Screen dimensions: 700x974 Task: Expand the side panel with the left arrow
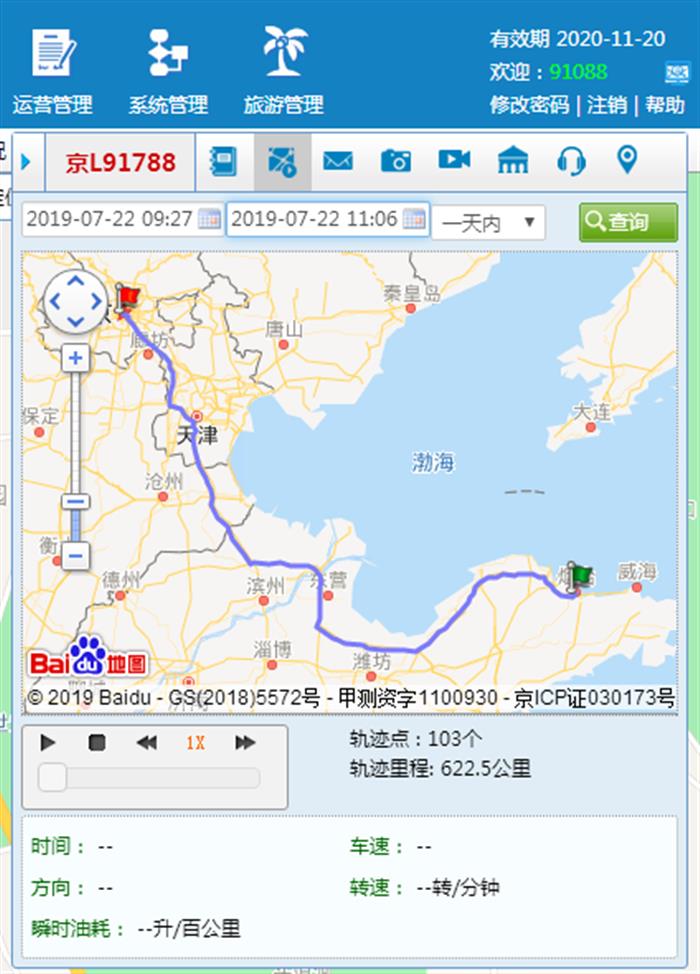click(x=26, y=161)
